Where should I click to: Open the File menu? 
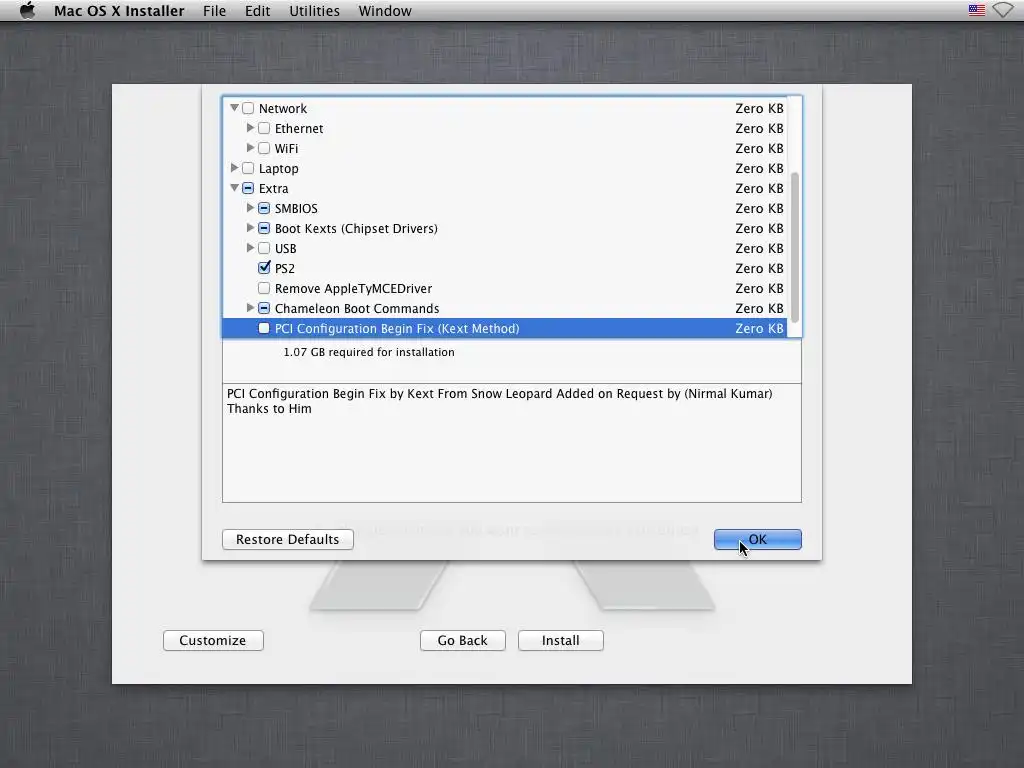coord(214,11)
